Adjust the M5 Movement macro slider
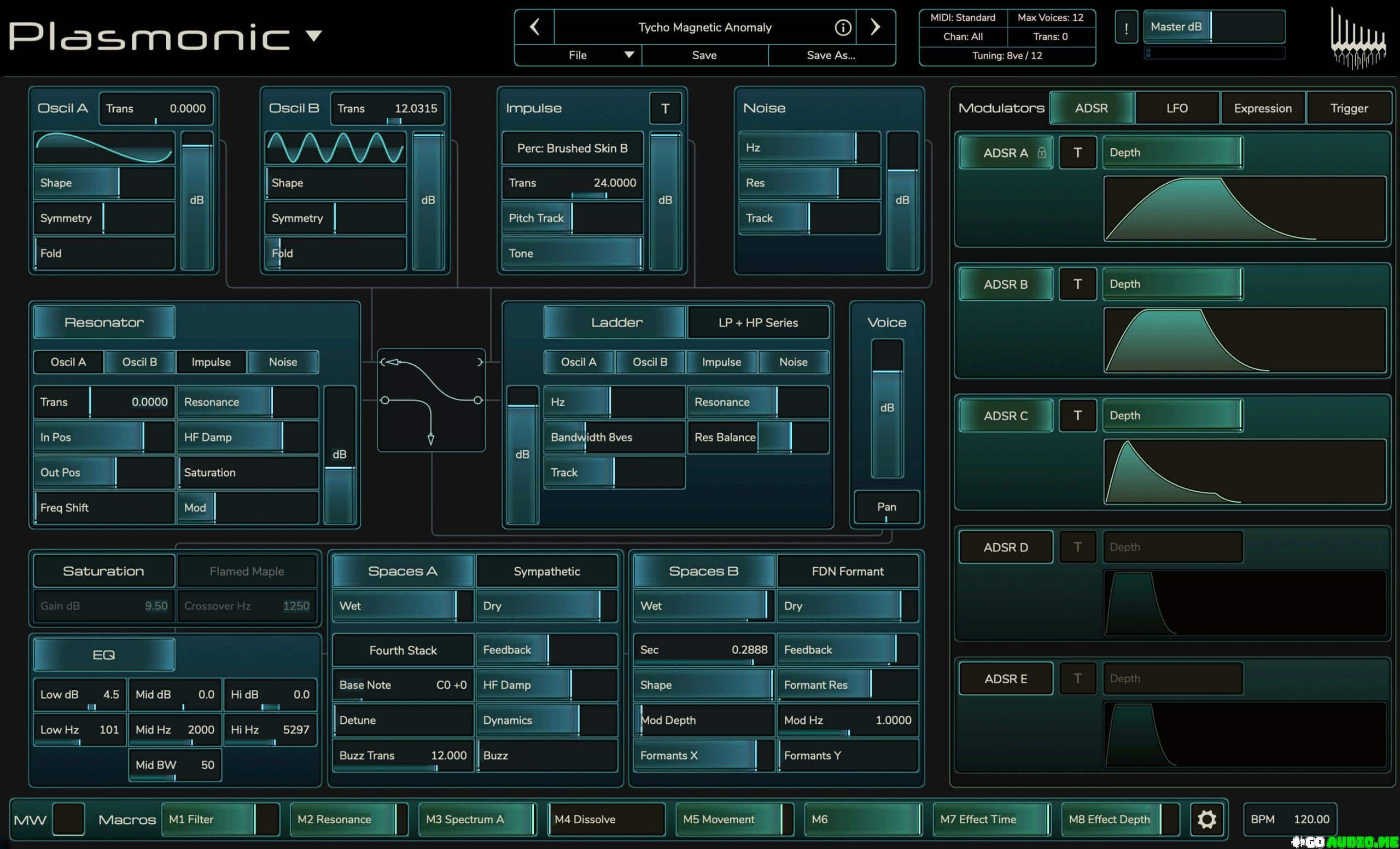This screenshot has height=849, width=1400. pos(734,819)
